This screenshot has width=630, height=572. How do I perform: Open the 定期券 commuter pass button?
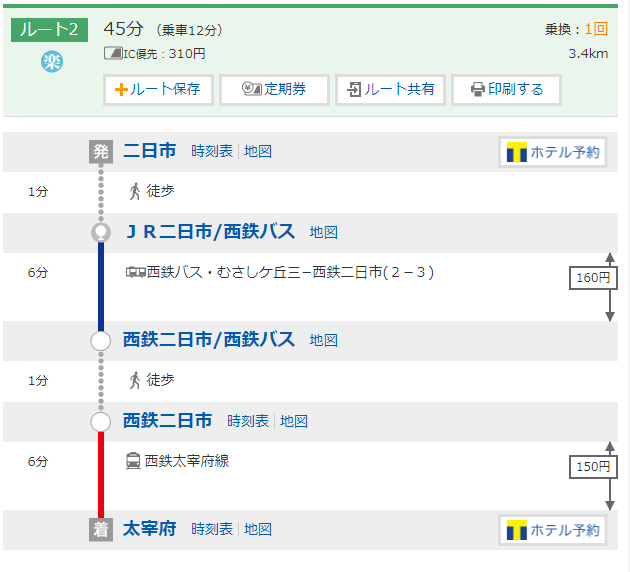point(274,90)
